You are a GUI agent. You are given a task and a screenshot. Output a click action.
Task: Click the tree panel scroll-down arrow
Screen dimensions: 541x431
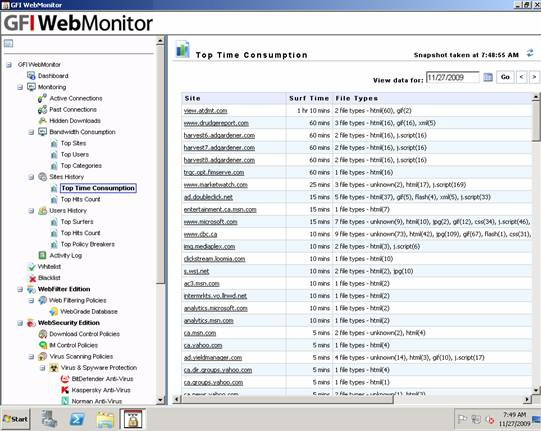[x=160, y=400]
